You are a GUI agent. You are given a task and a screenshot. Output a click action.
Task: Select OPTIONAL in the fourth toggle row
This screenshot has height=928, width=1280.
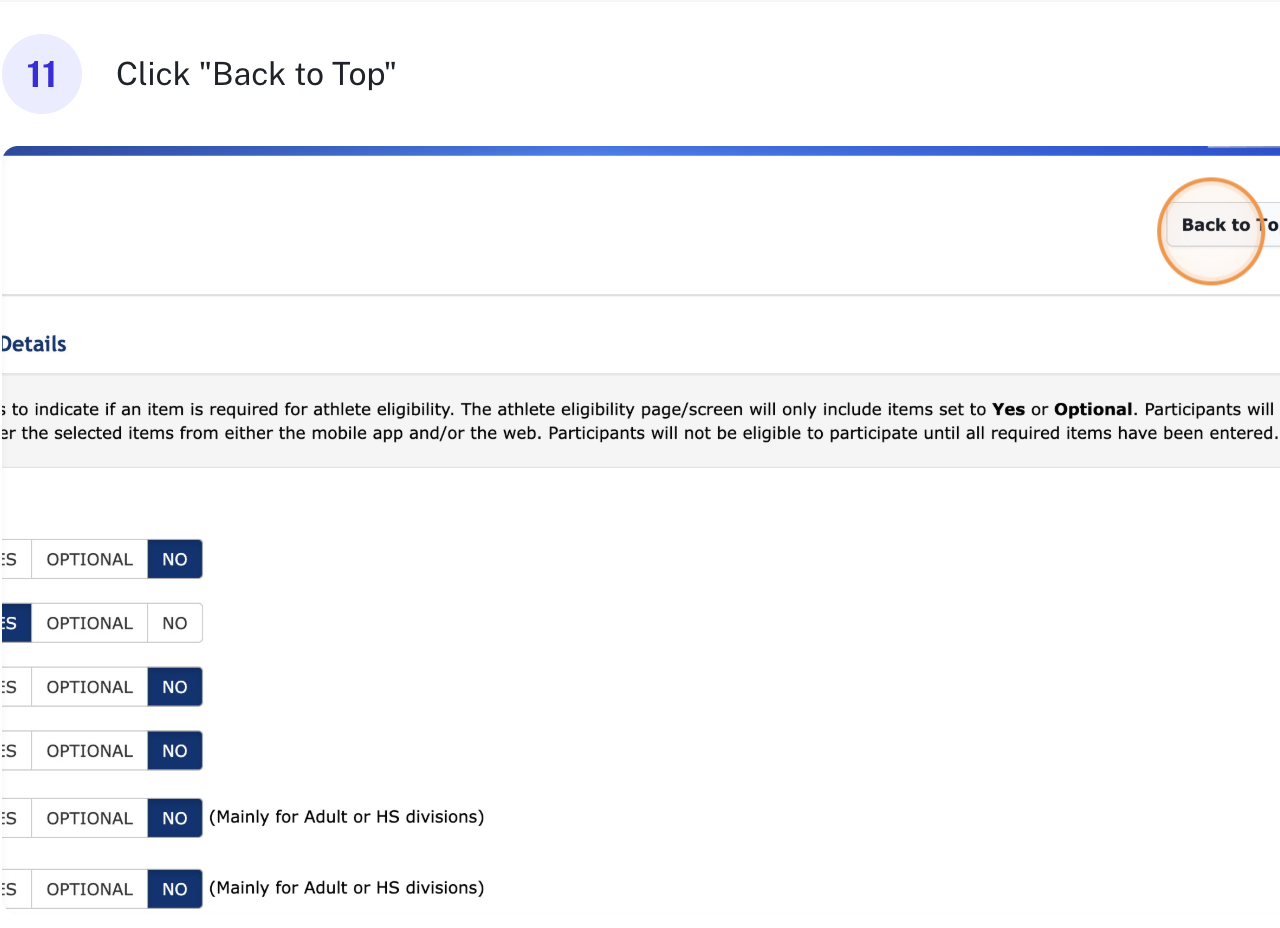pyautogui.click(x=89, y=751)
